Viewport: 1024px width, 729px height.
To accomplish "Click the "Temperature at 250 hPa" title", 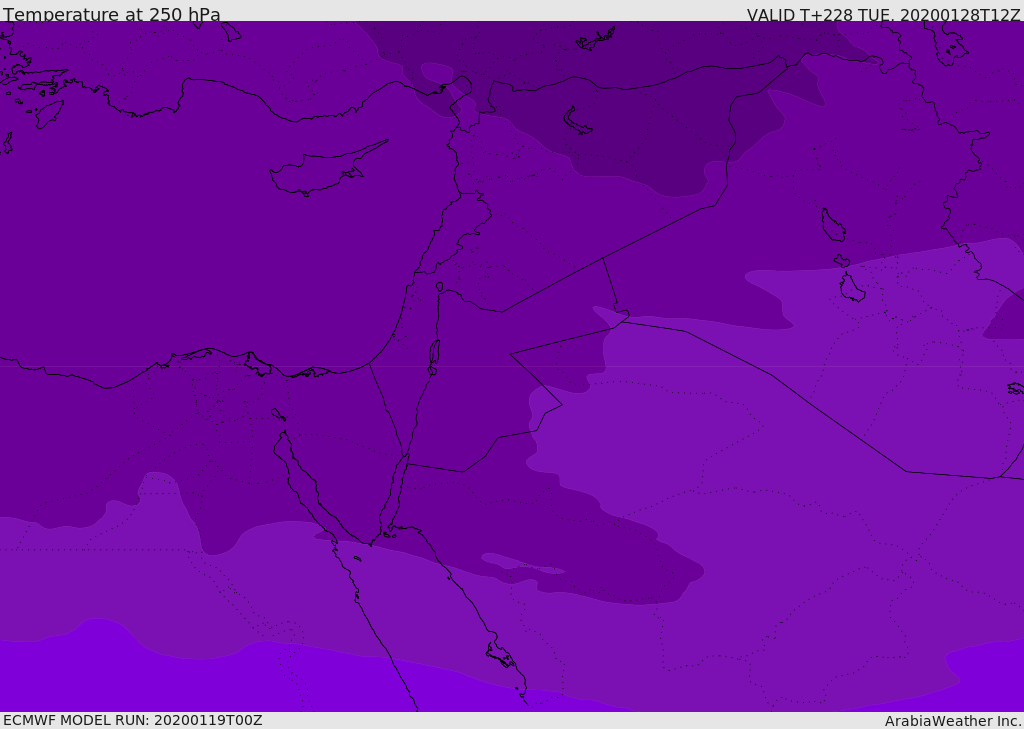I will pos(112,15).
